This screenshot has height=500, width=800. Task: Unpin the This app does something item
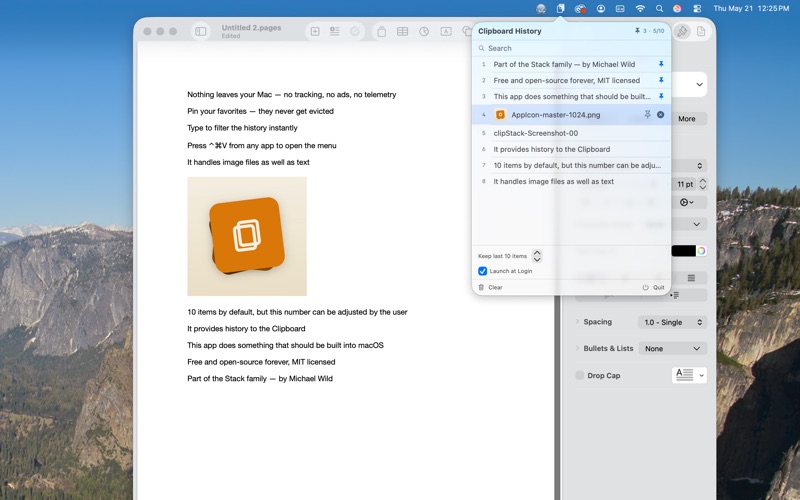click(x=661, y=96)
